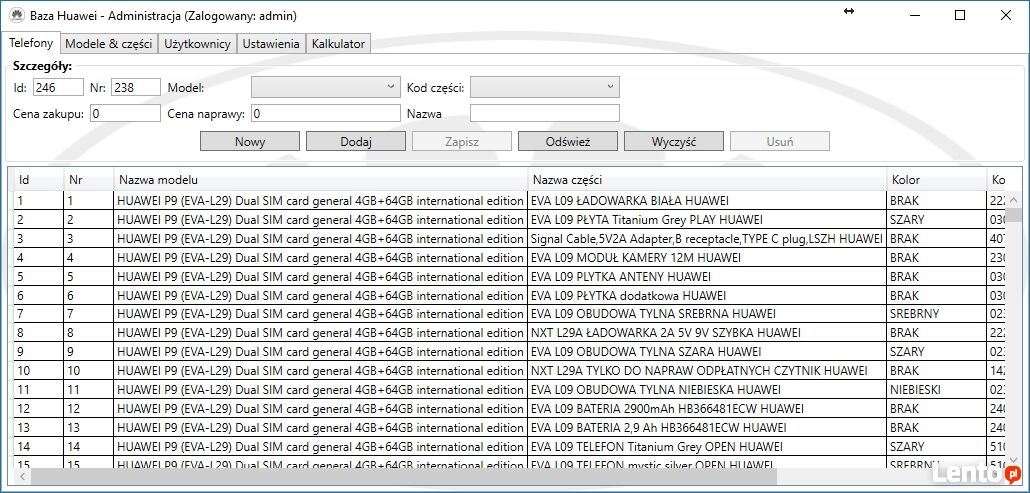Viewport: 1030px width, 493px height.
Task: Sort by the Nr column header
Action: [x=89, y=180]
